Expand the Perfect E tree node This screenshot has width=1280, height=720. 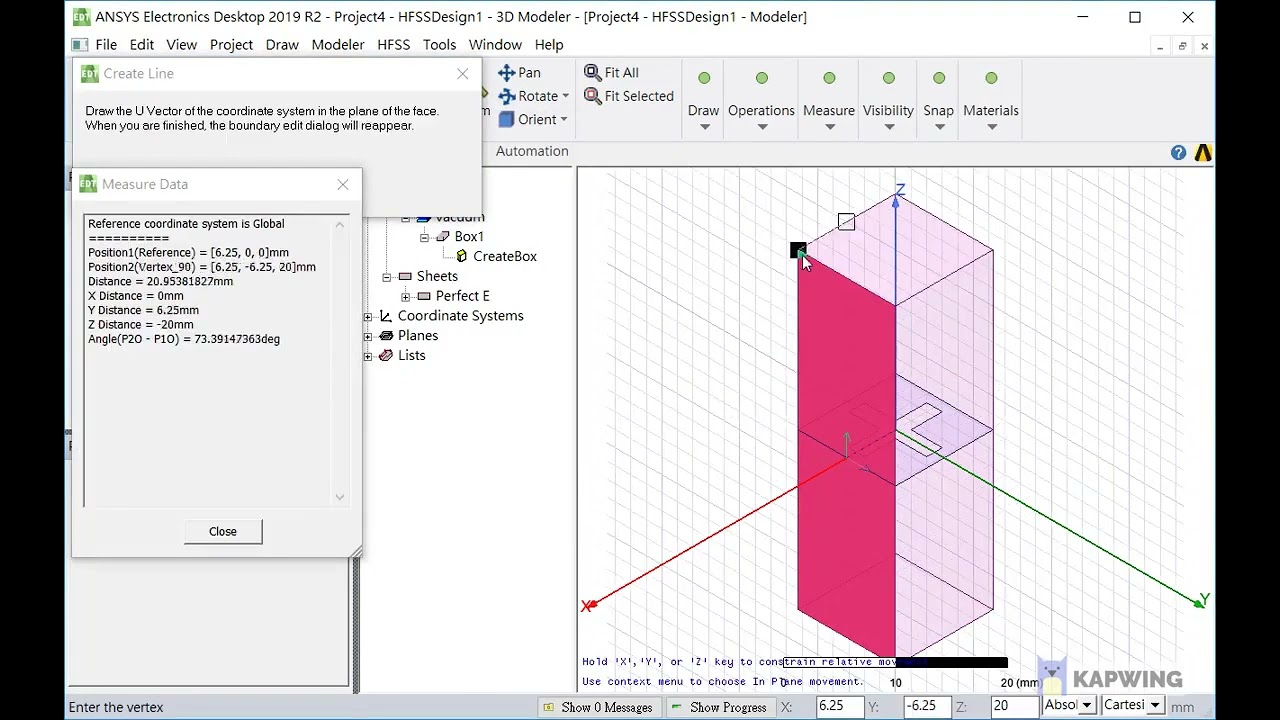405,296
